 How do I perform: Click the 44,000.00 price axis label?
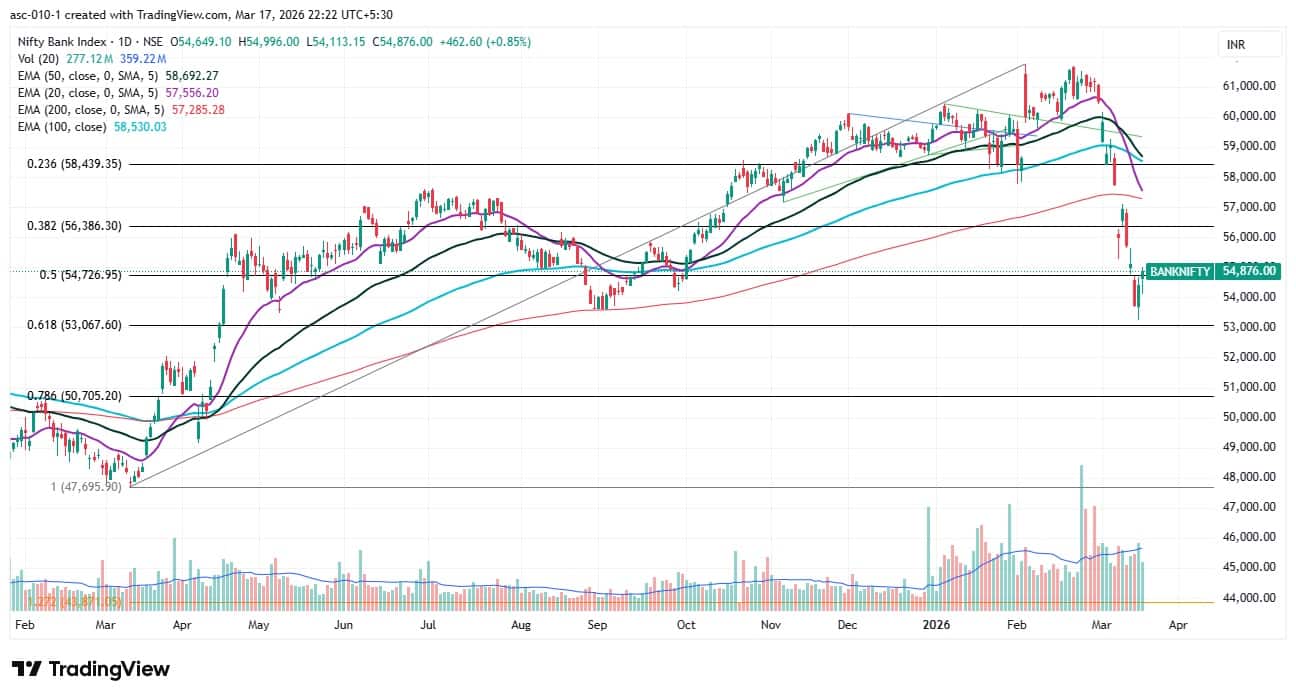(1248, 598)
